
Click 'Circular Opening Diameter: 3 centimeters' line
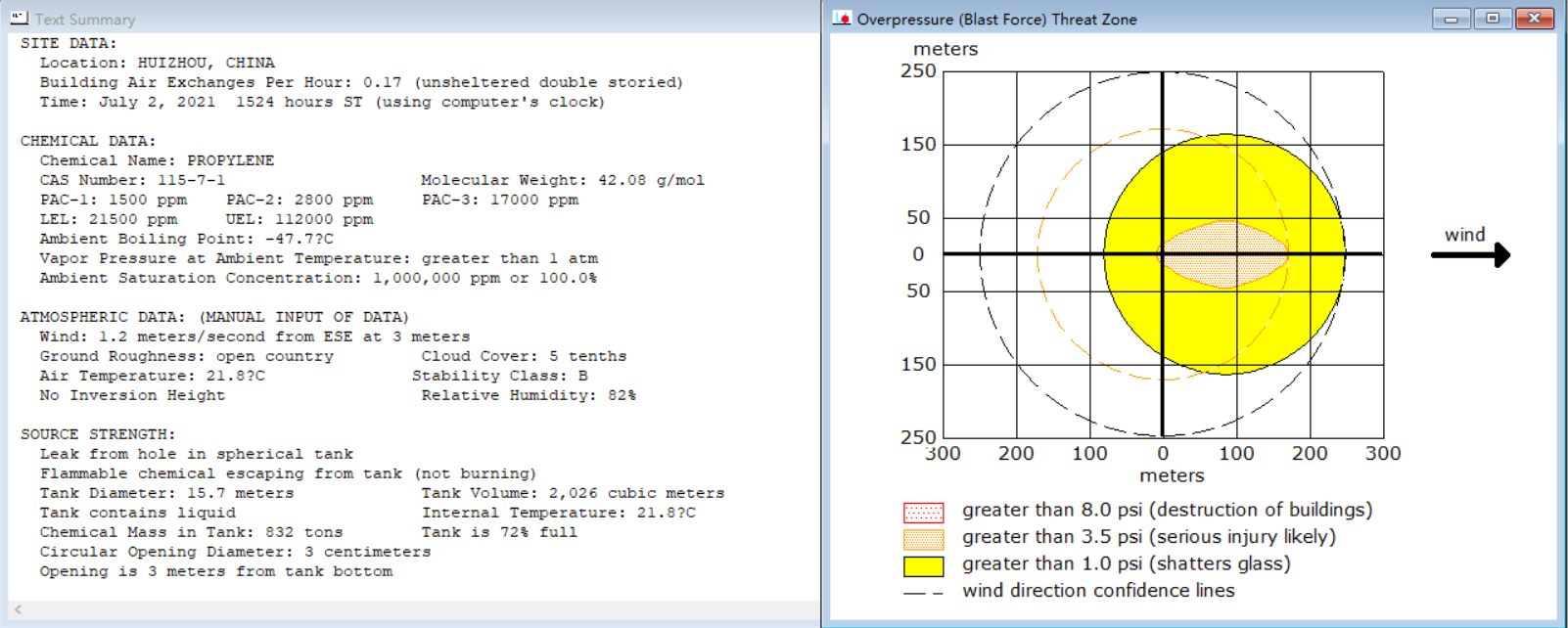[x=235, y=552]
